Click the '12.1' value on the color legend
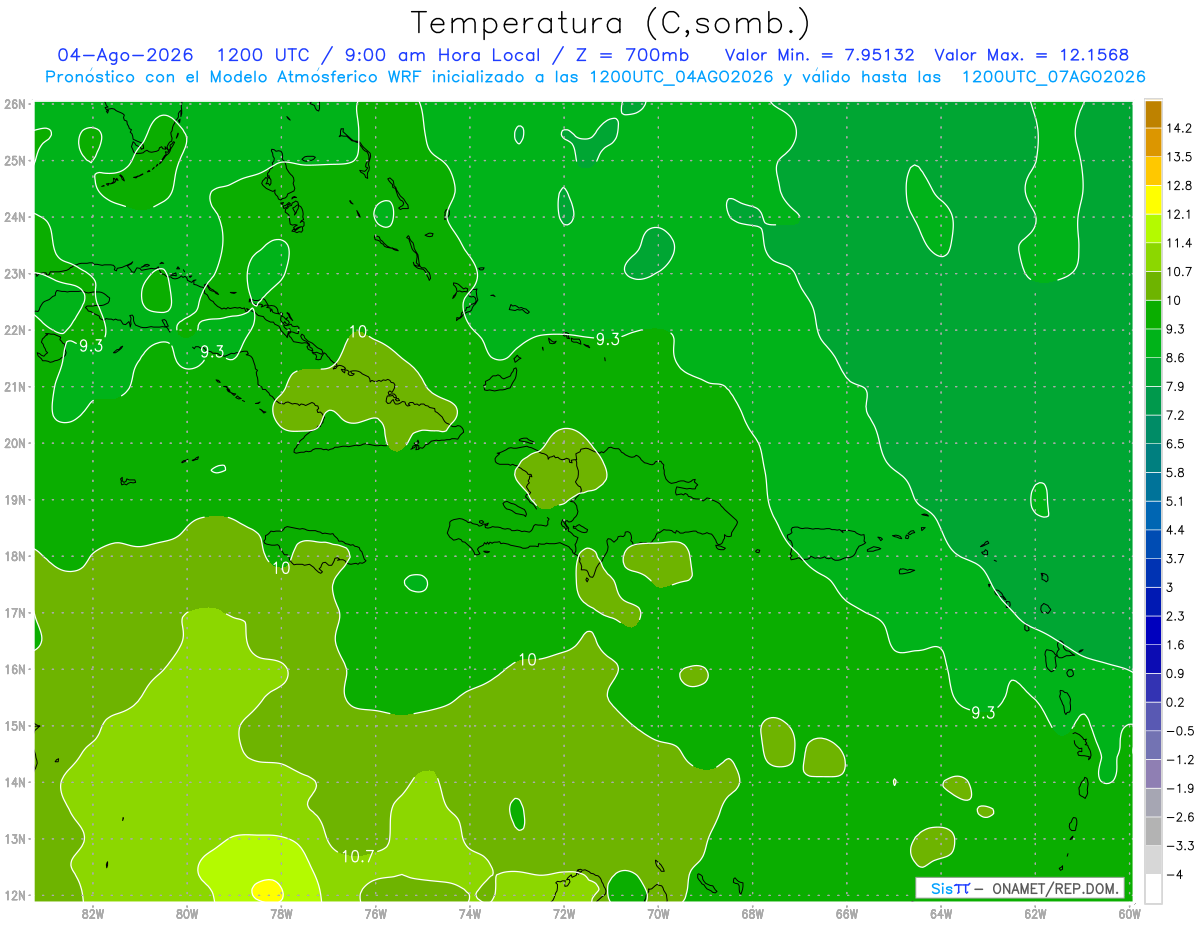 1178,215
